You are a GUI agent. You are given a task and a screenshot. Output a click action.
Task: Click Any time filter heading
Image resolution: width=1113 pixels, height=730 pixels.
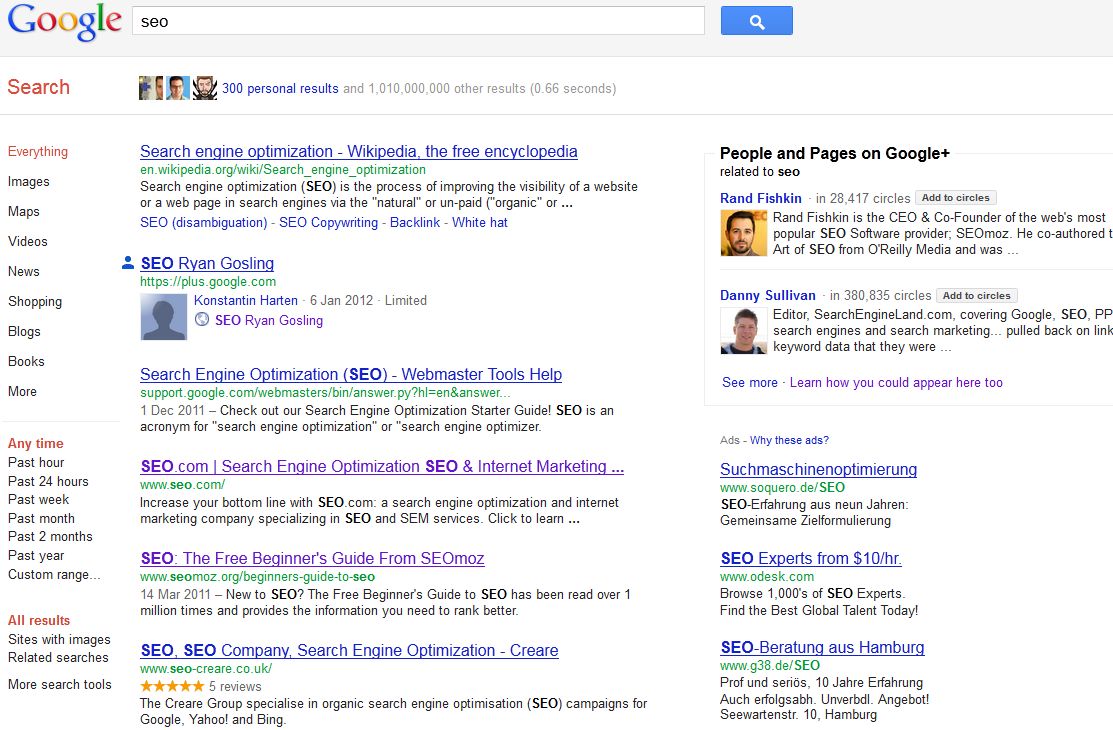pyautogui.click(x=35, y=443)
